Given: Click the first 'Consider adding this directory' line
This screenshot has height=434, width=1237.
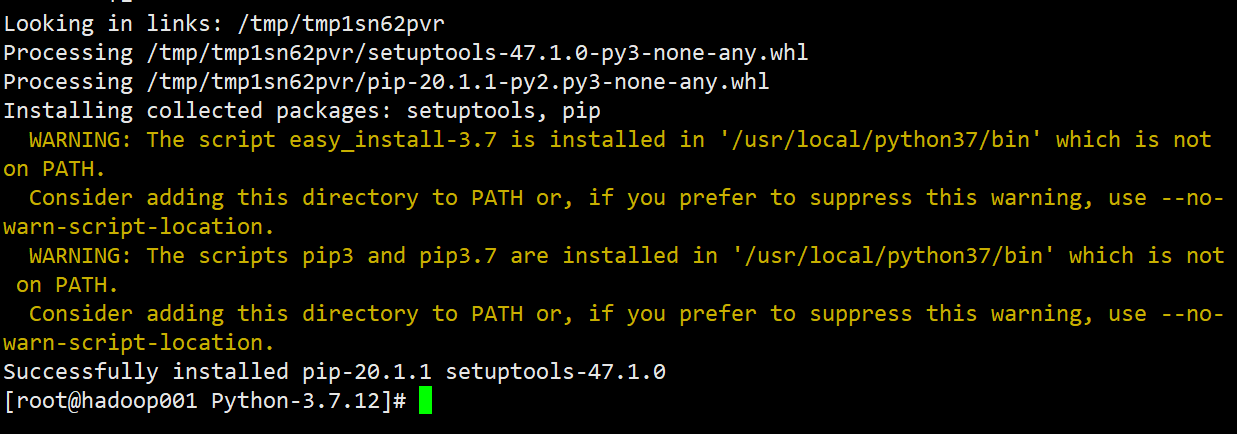Looking at the screenshot, I should (x=626, y=197).
